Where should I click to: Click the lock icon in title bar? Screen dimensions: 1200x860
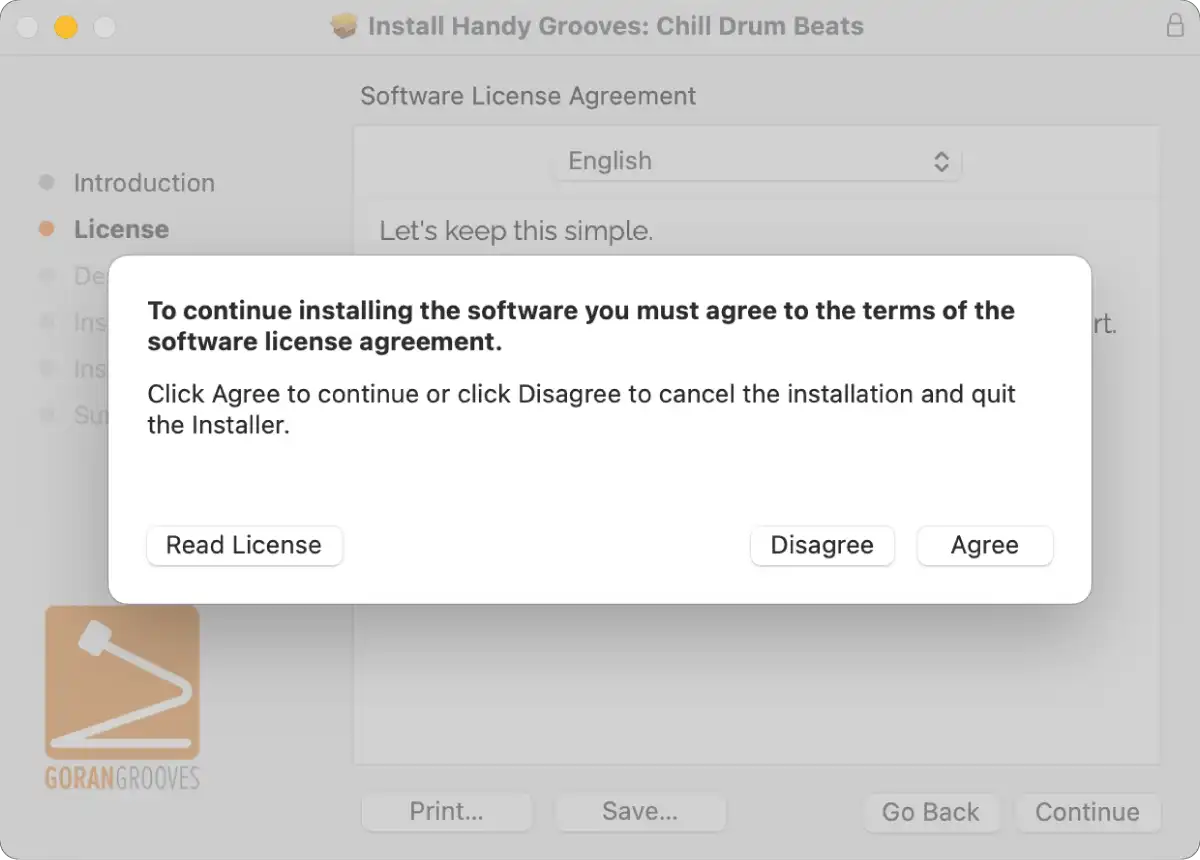click(x=1175, y=26)
